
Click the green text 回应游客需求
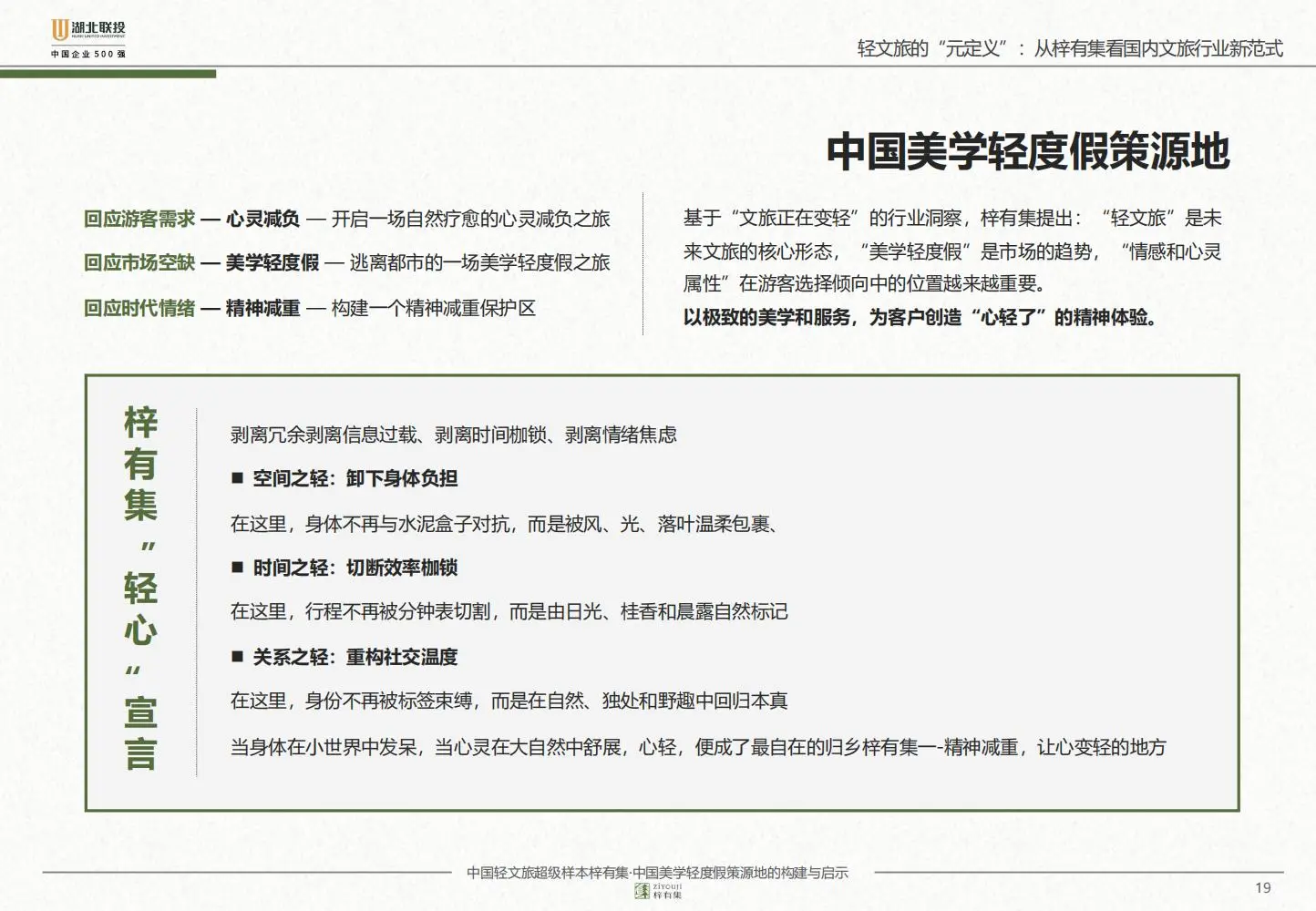[x=139, y=219]
